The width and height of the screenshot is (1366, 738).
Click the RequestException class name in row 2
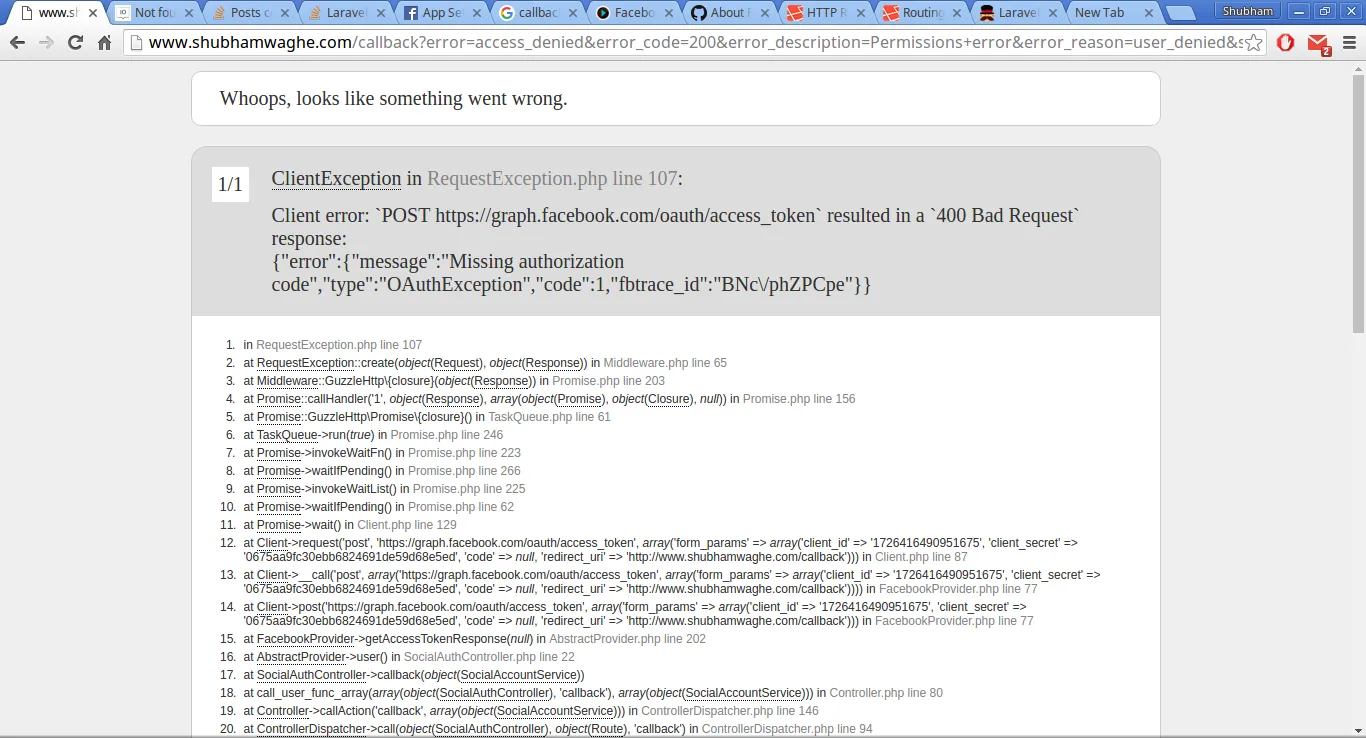pos(306,363)
